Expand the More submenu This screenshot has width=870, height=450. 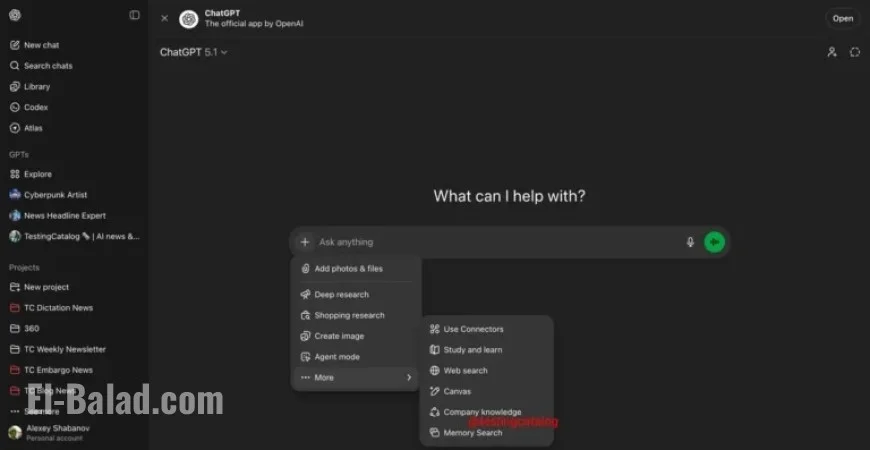[x=355, y=378]
